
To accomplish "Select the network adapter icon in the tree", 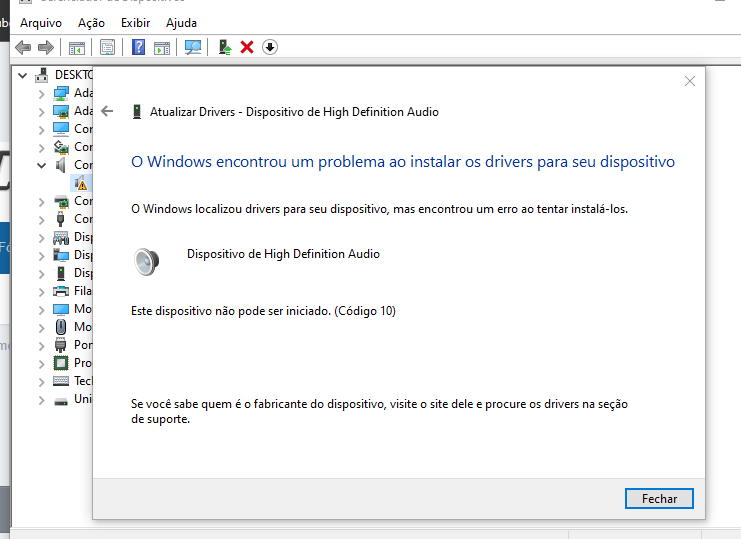I will [x=60, y=93].
